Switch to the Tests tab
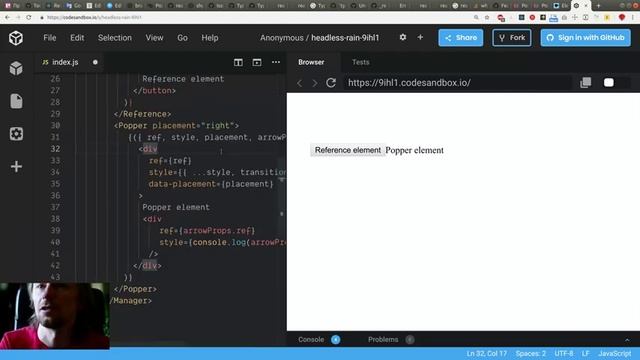Image resolution: width=640 pixels, height=360 pixels. pyautogui.click(x=360, y=62)
